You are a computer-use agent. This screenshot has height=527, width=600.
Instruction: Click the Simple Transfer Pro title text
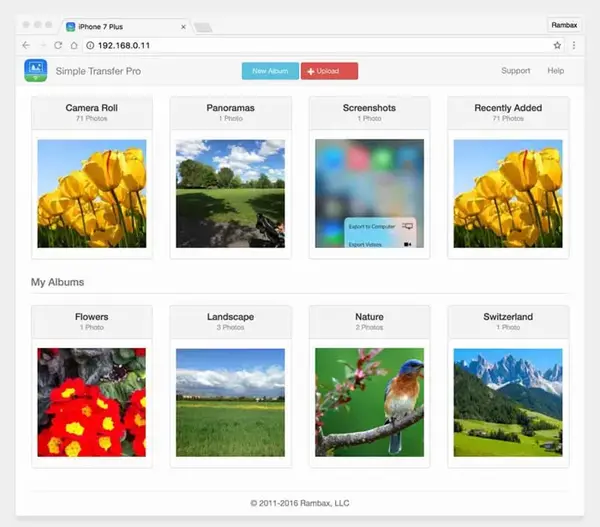tap(98, 71)
